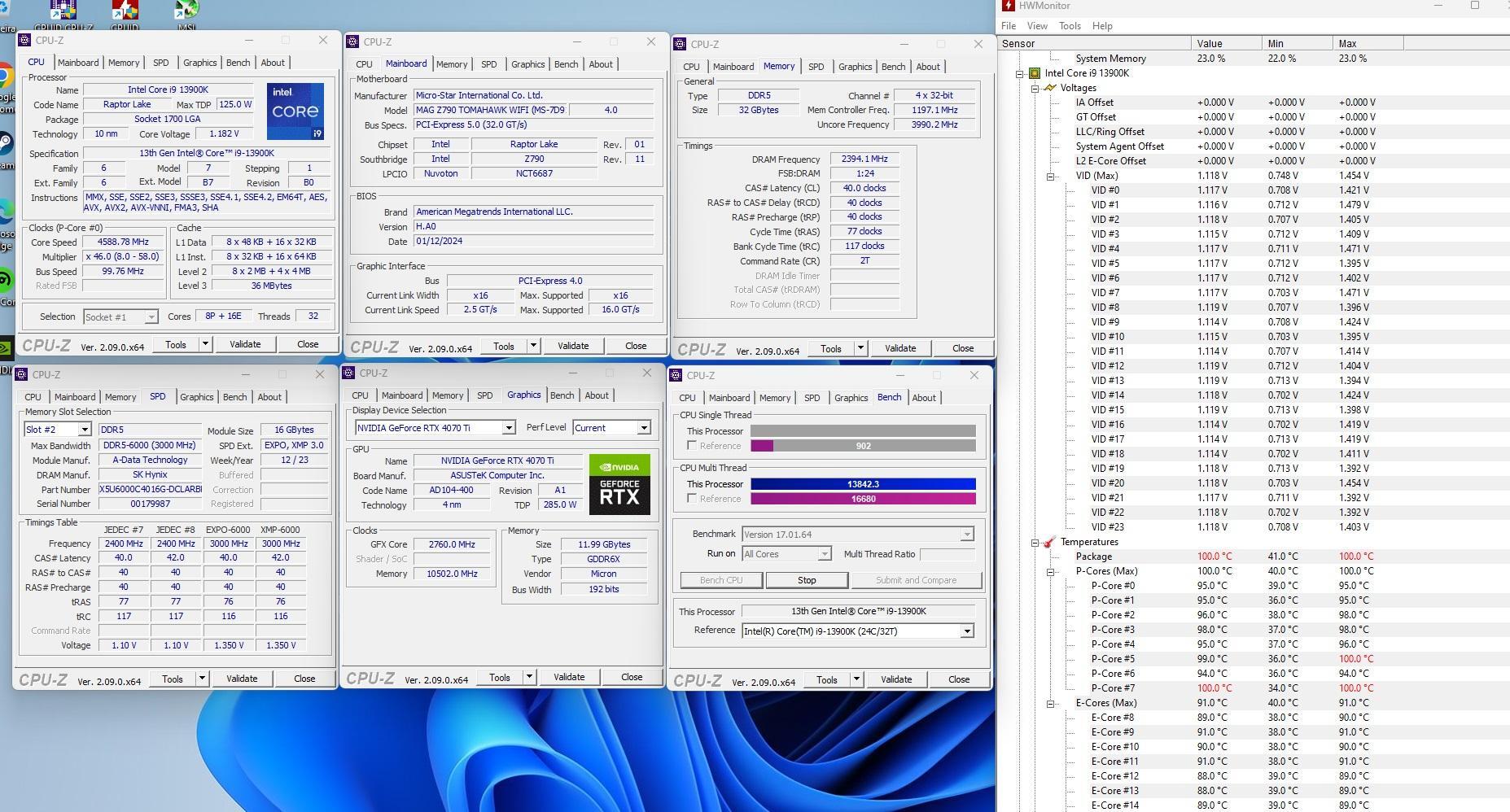The width and height of the screenshot is (1510, 812).
Task: Open the Reference processor dropdown in Bench window
Action: point(967,631)
